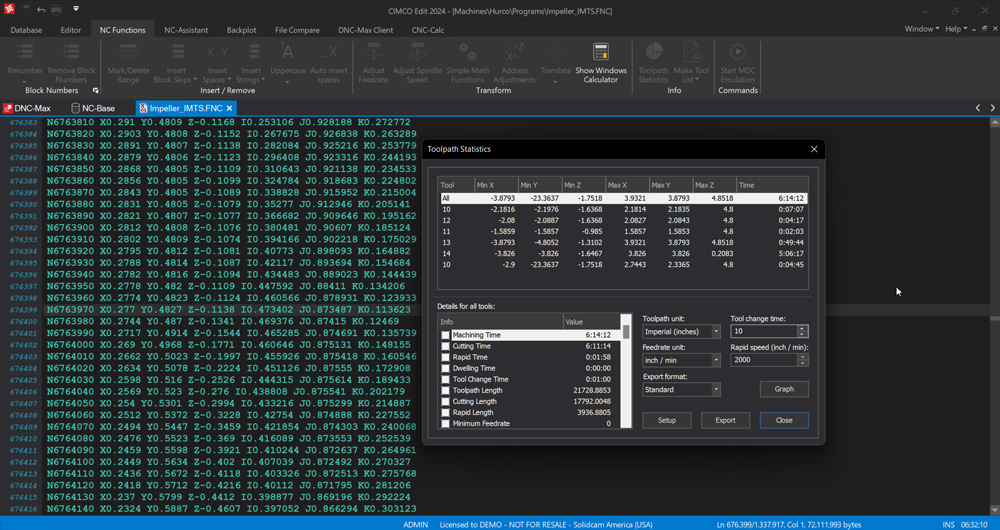Open Toolpath Statistics from the ribbon
This screenshot has width=1000, height=530.
(x=653, y=53)
